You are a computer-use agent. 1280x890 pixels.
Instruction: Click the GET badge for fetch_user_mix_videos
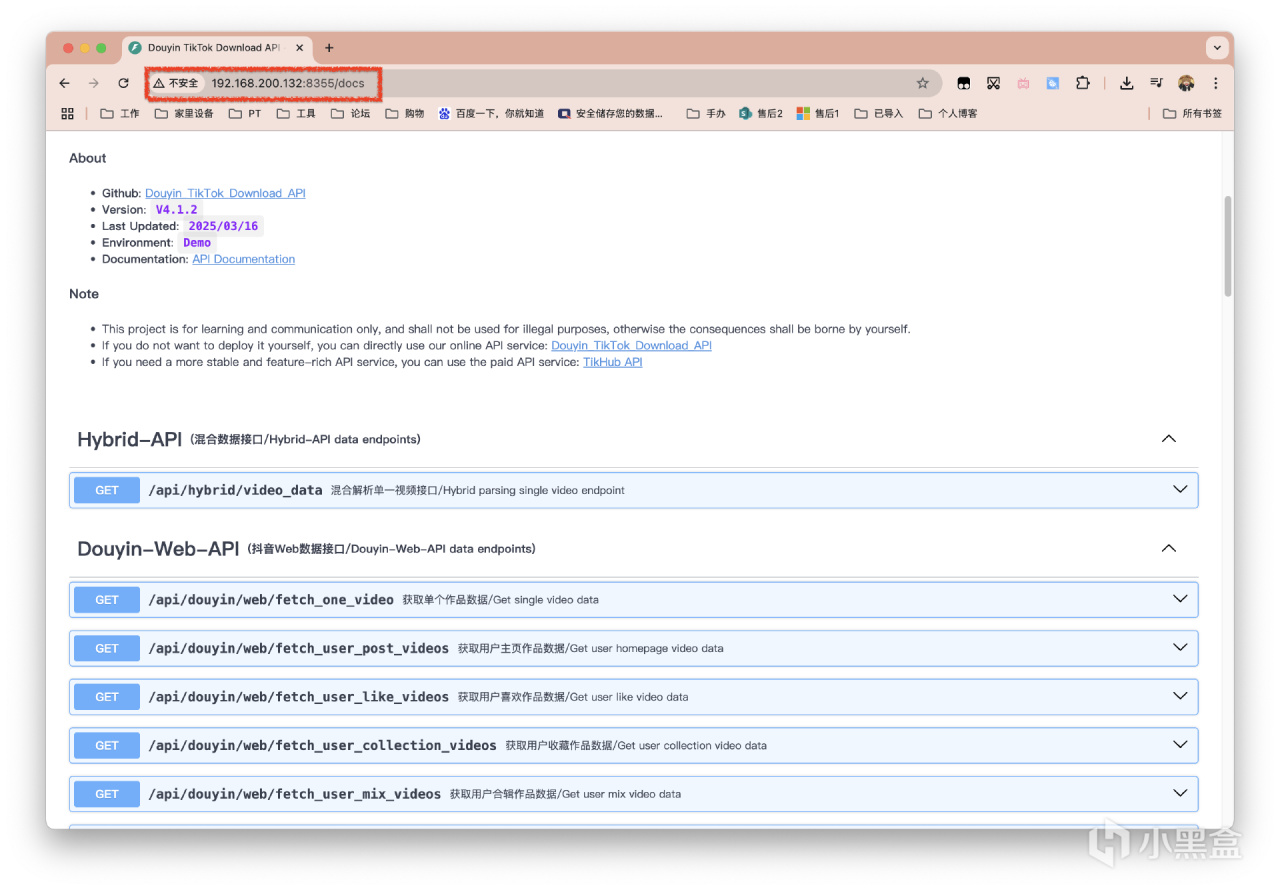pyautogui.click(x=107, y=794)
